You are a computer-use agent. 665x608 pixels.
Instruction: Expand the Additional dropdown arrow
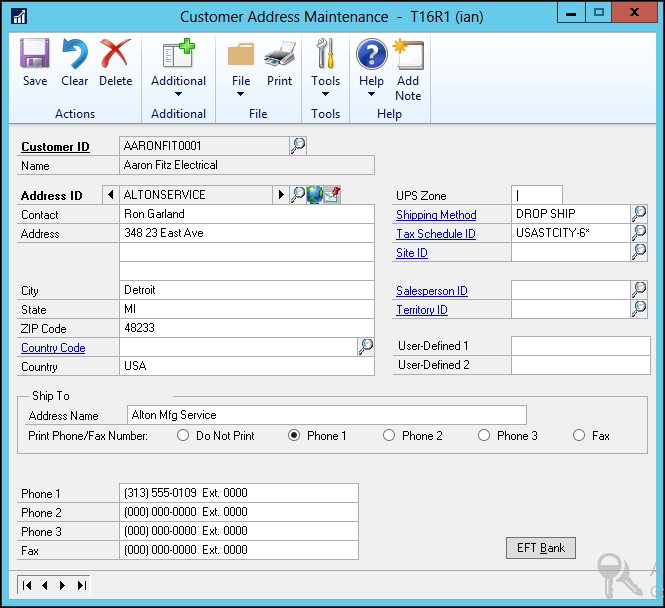[x=178, y=94]
